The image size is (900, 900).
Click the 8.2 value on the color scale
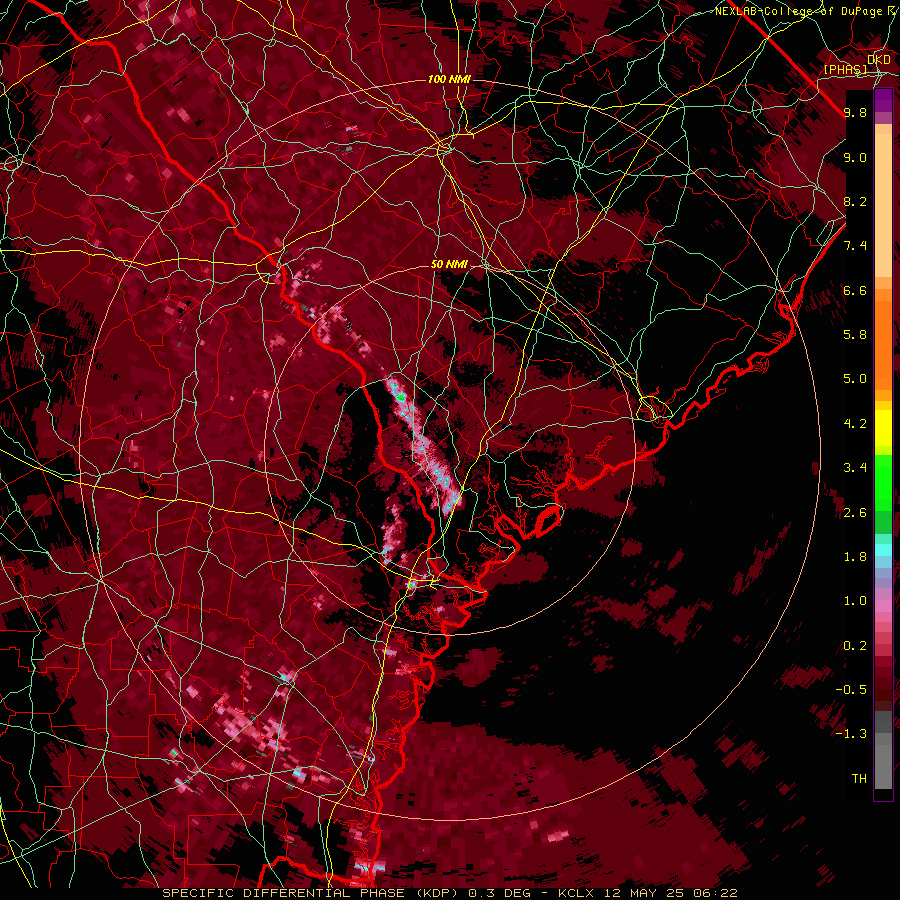click(x=855, y=201)
